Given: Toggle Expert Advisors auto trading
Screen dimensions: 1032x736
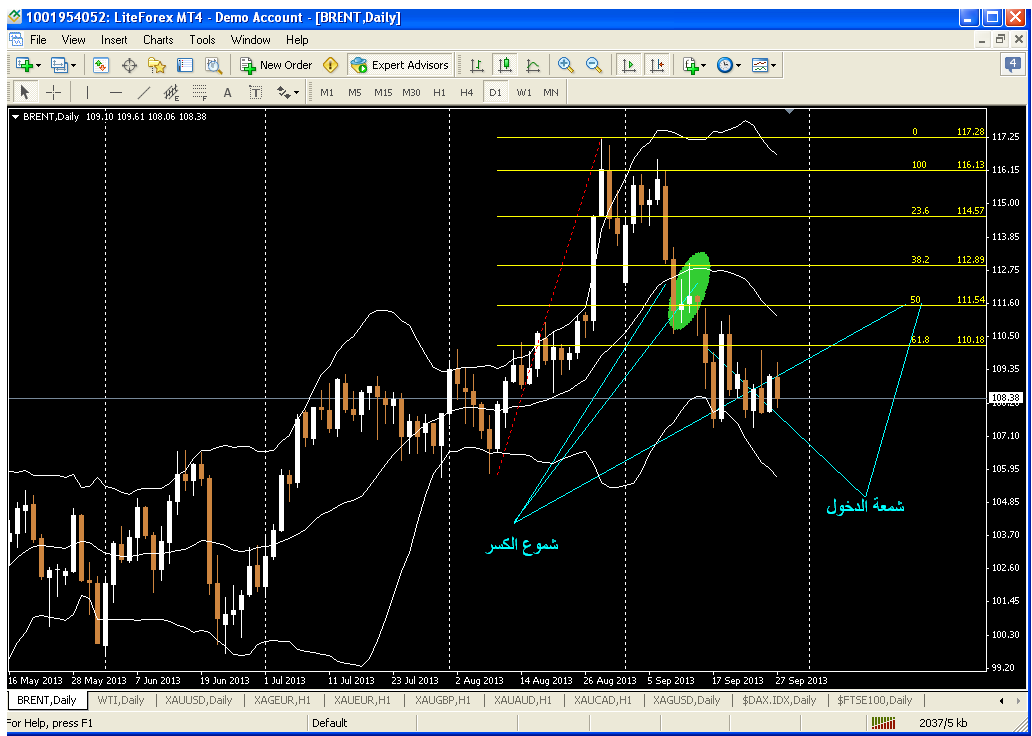Looking at the screenshot, I should [x=401, y=65].
